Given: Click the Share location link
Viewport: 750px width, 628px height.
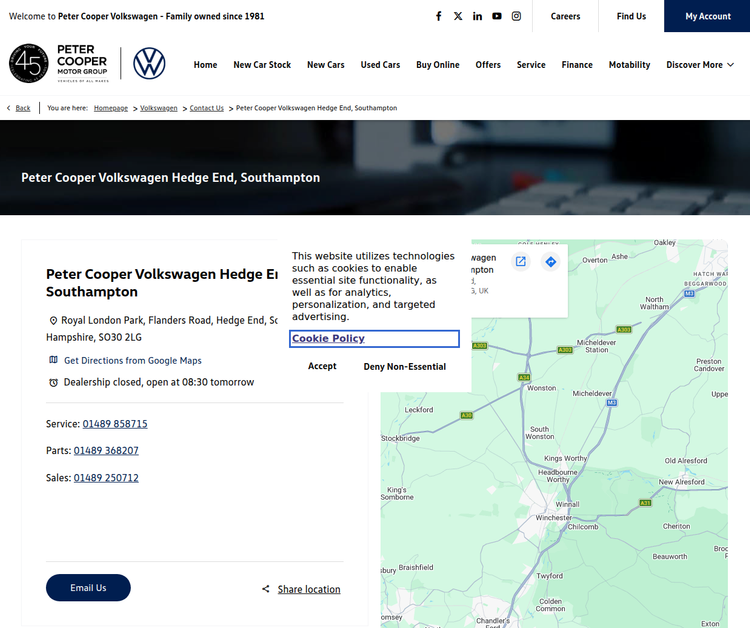Looking at the screenshot, I should click(309, 589).
